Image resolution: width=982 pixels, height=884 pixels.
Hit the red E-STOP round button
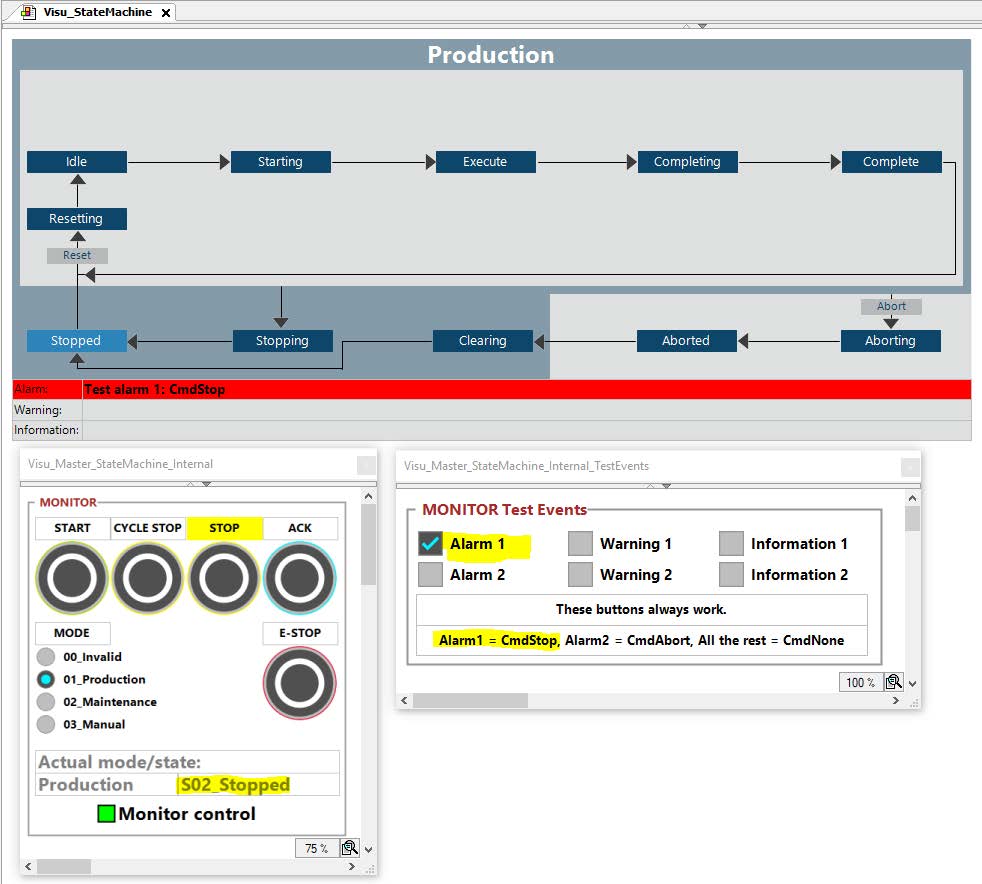point(300,683)
